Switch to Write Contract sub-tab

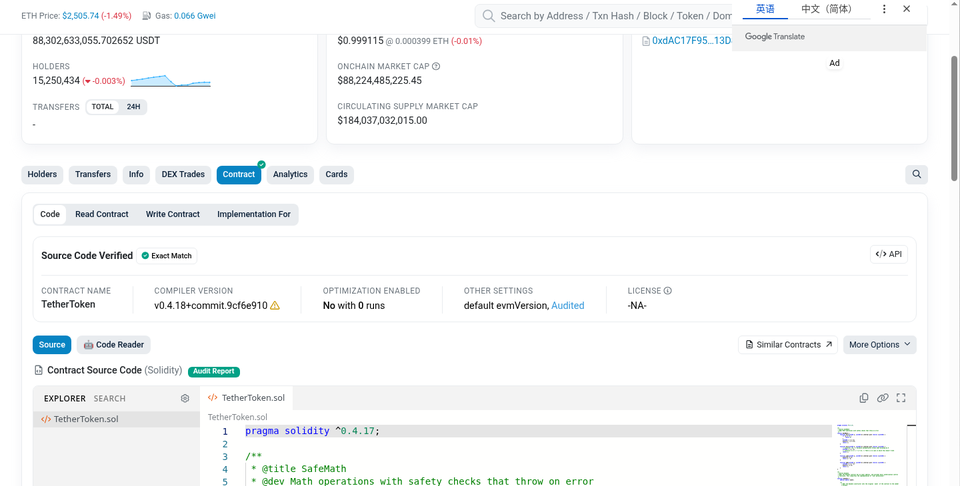pyautogui.click(x=173, y=214)
